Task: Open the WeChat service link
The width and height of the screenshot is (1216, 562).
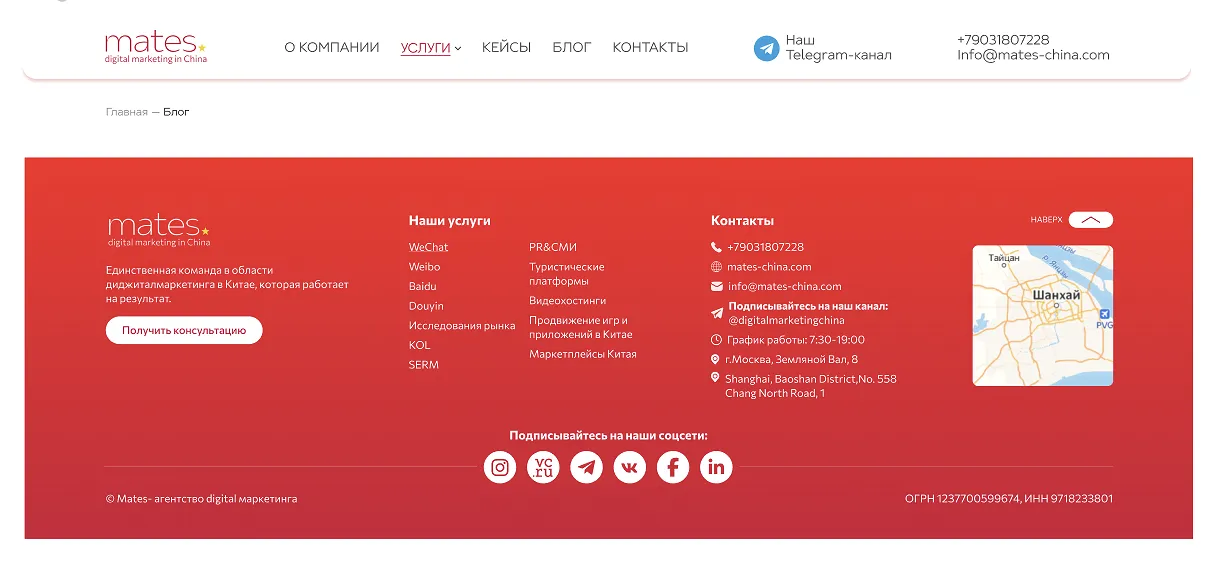Action: 428,247
